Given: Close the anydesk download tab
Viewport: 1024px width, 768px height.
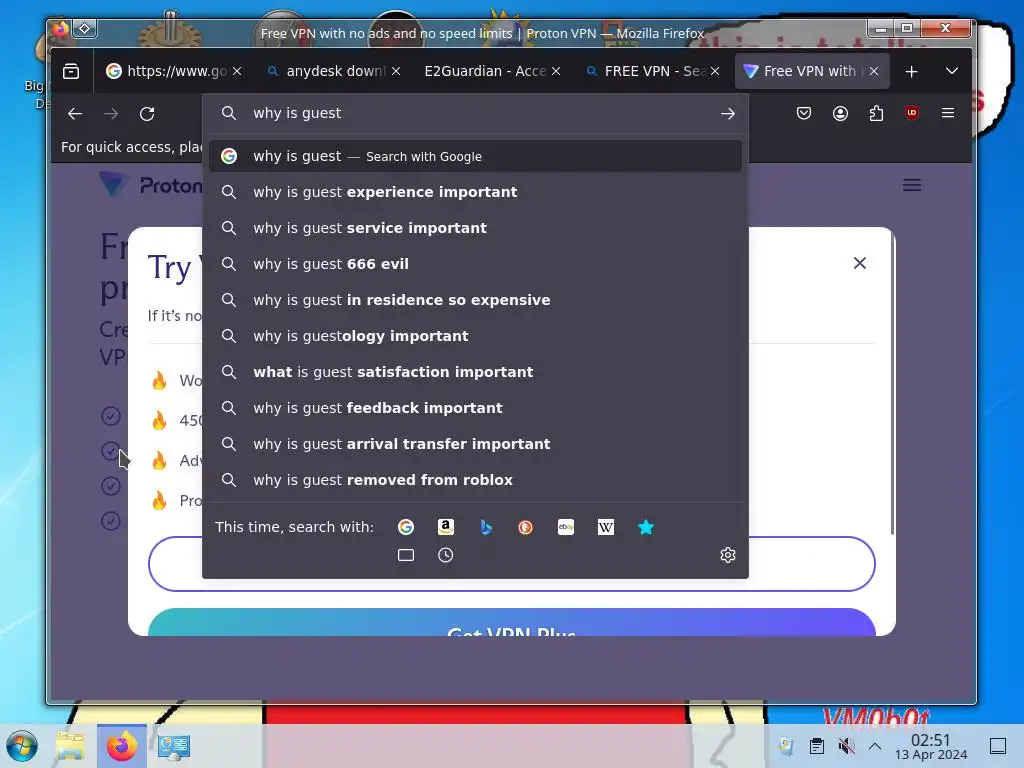Looking at the screenshot, I should [396, 71].
